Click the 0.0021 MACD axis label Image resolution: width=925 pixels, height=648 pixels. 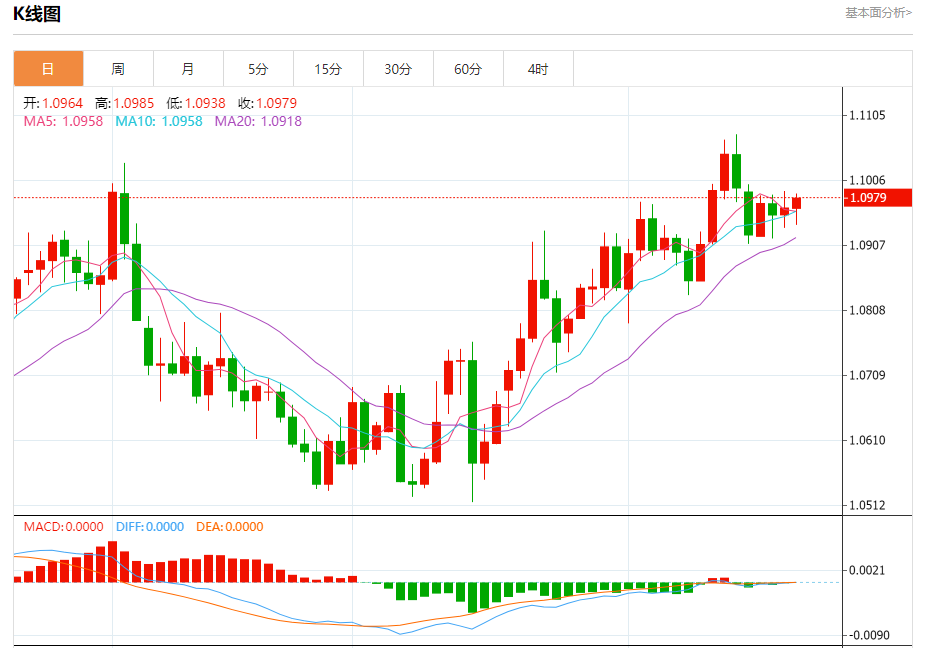pos(867,570)
